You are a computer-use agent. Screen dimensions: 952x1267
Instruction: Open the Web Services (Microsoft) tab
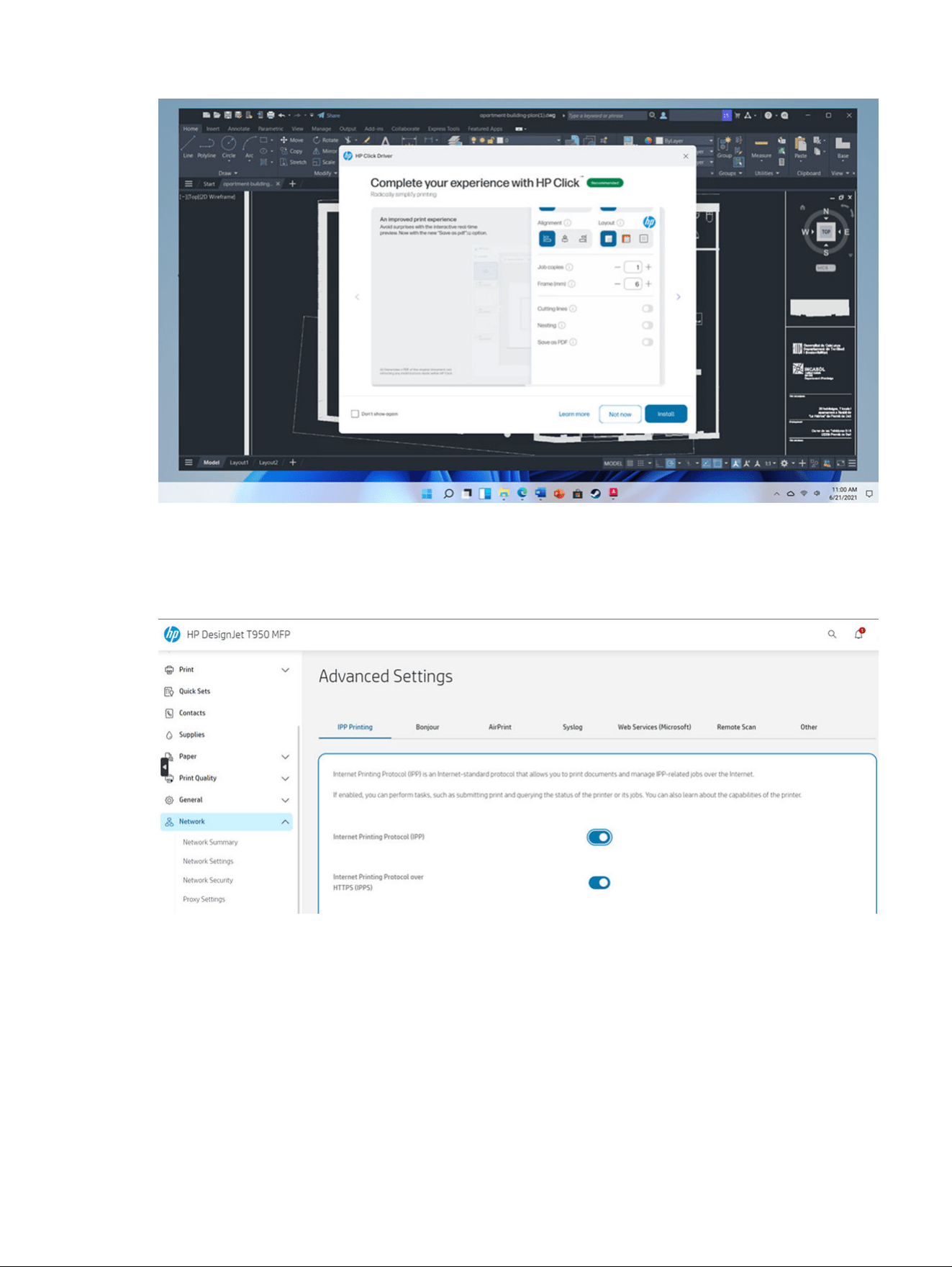tap(654, 727)
